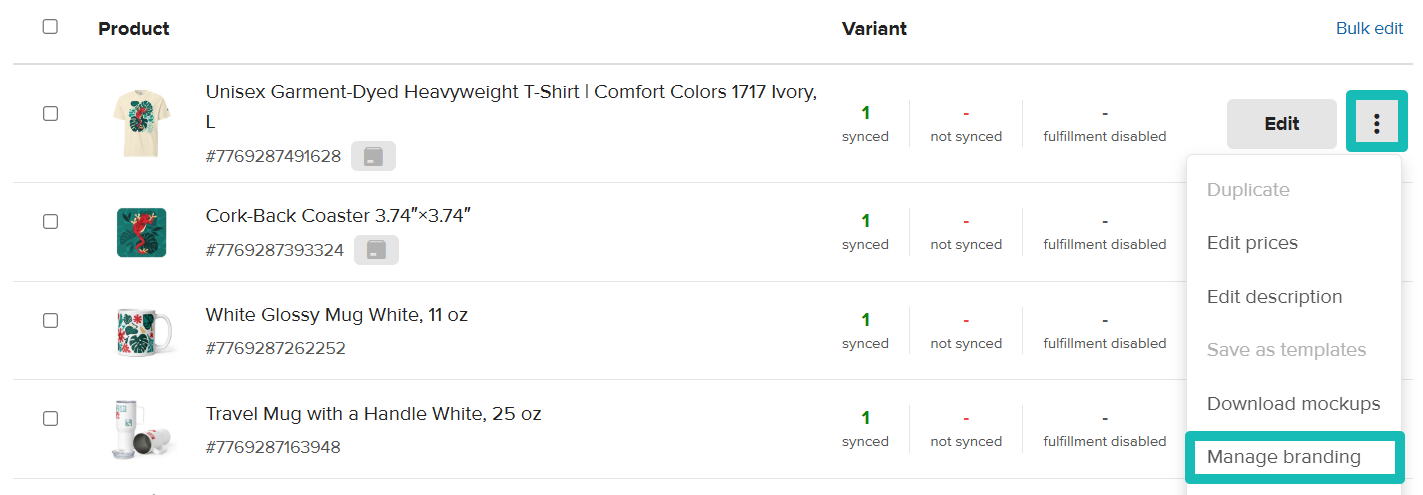Viewport: 1423px width, 495px height.
Task: Open the White Glossy Mug thumbnail
Action: click(141, 331)
